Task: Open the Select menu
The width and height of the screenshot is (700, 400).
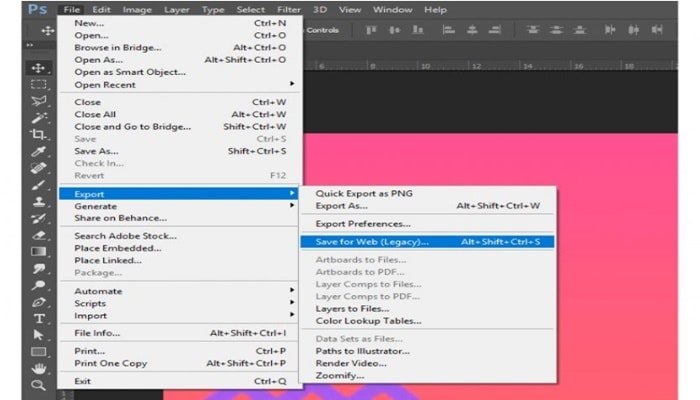Action: coord(250,9)
